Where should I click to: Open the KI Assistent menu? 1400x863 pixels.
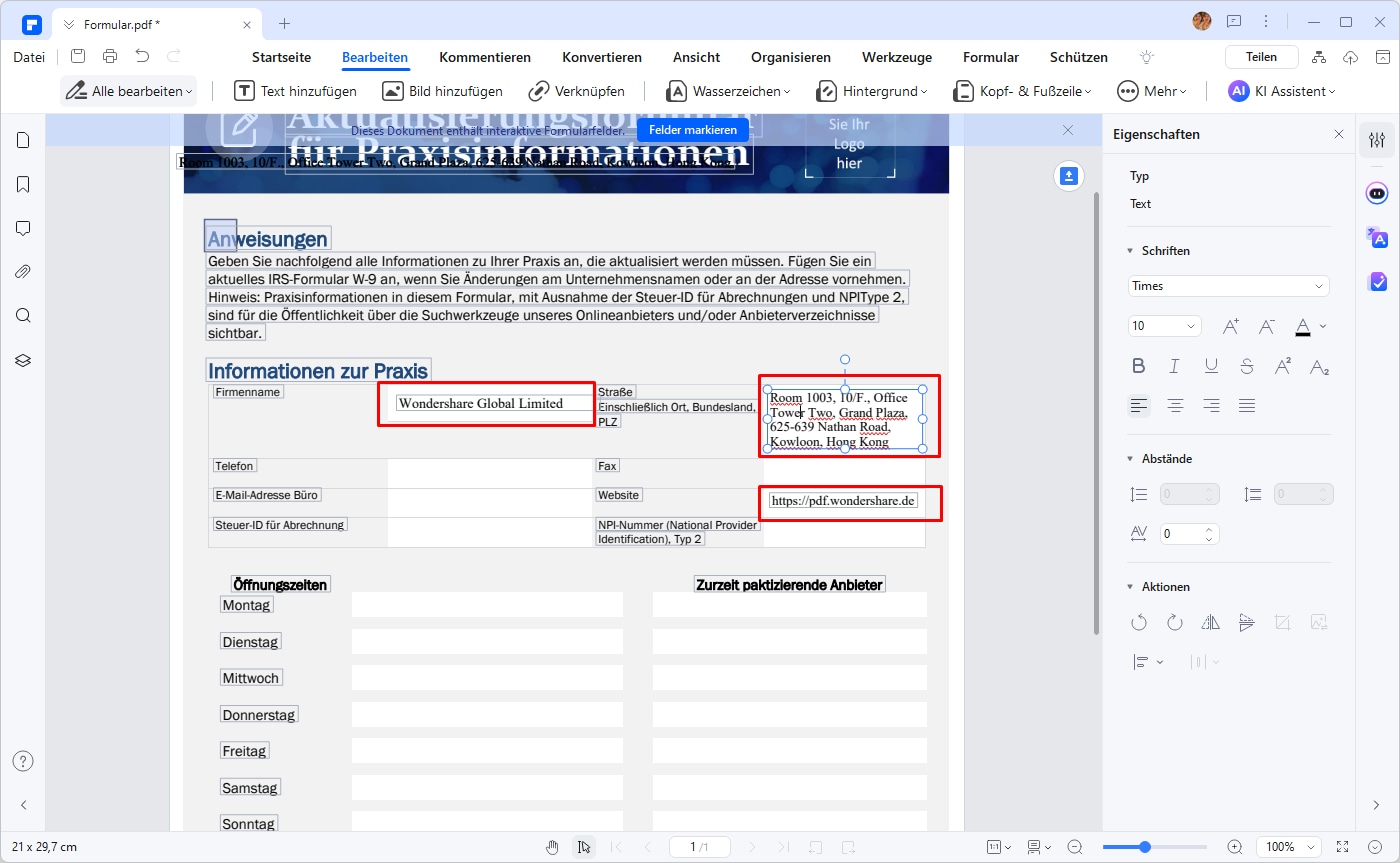tap(1283, 91)
